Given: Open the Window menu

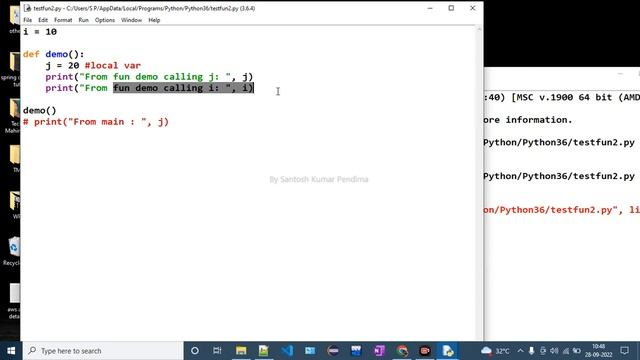Looking at the screenshot, I should (131, 20).
